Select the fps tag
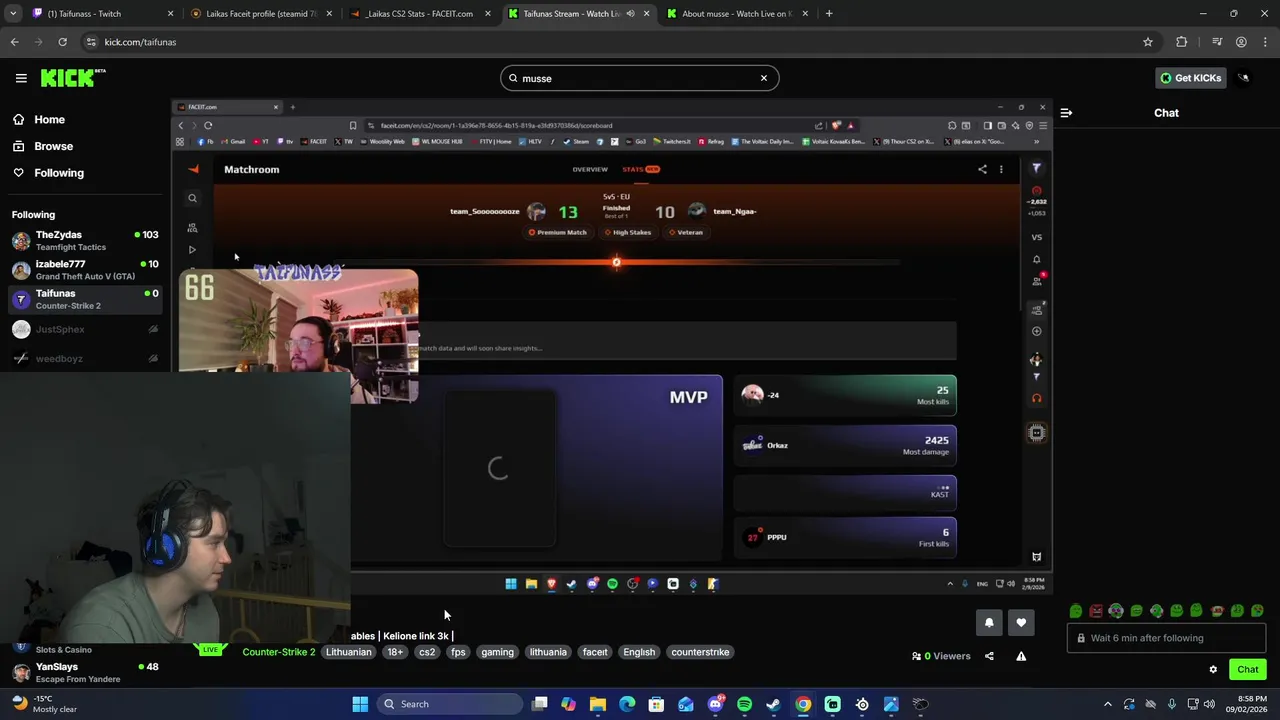The width and height of the screenshot is (1280, 720). [458, 652]
